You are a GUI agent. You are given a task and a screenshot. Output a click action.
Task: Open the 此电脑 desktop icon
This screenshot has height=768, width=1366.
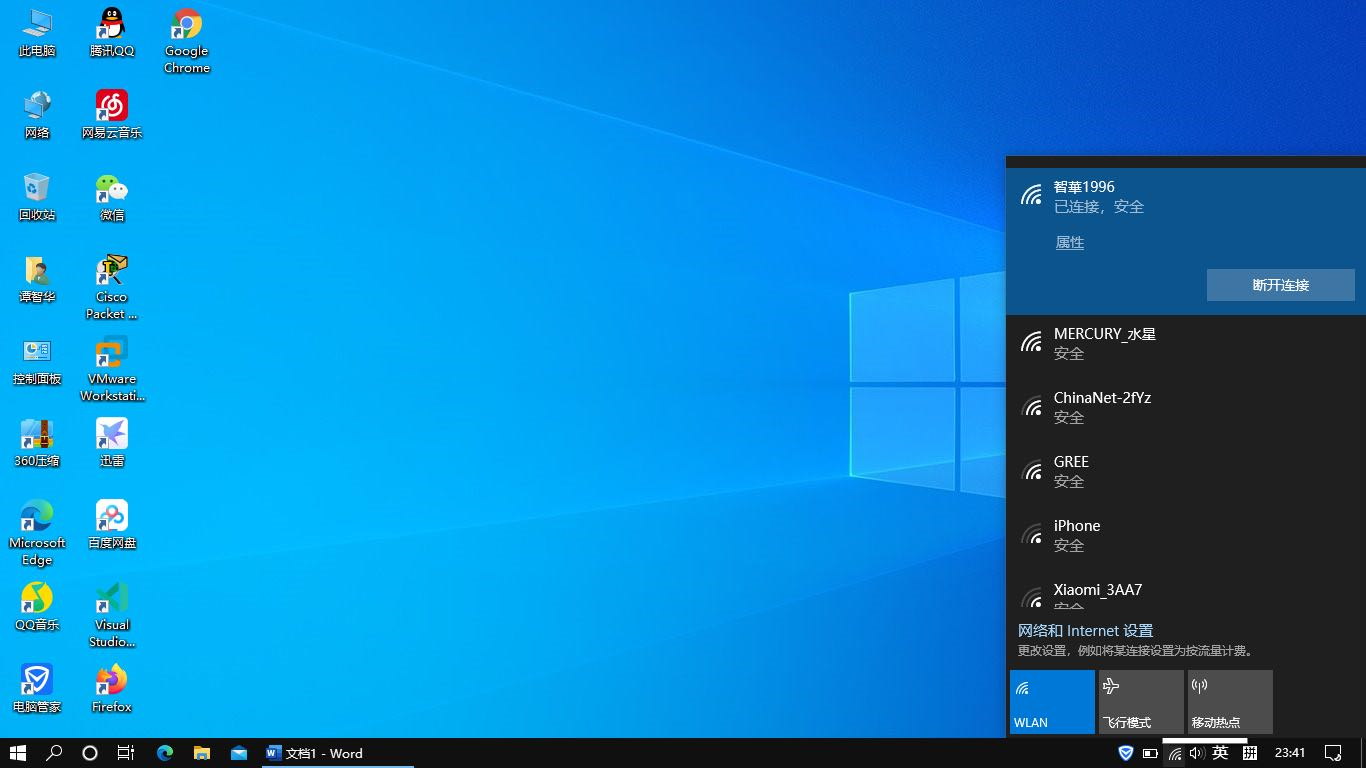(37, 32)
